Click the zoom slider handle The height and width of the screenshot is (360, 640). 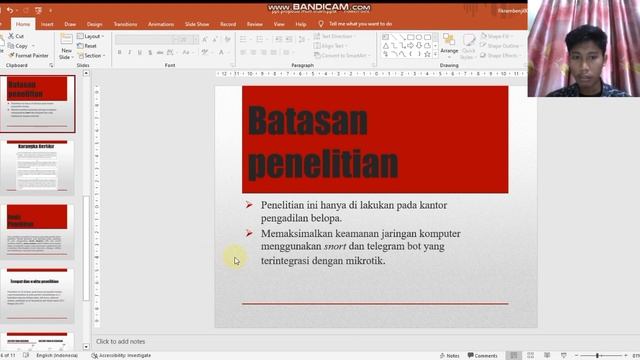tap(597, 356)
